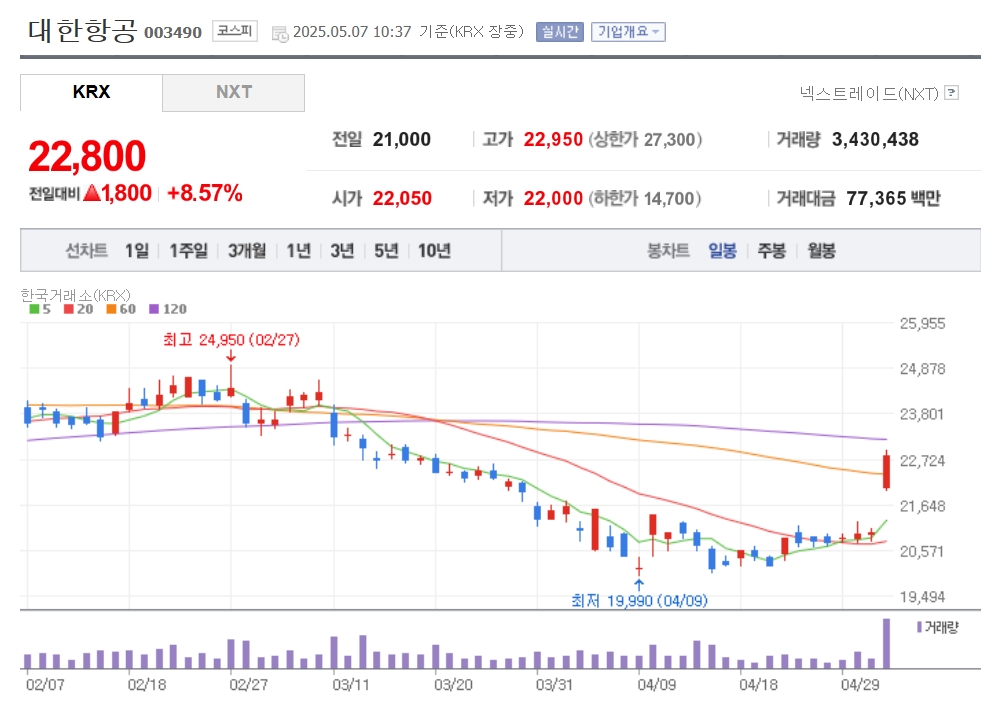
Task: Select the 주봉 weekly candle chart
Action: tap(771, 251)
